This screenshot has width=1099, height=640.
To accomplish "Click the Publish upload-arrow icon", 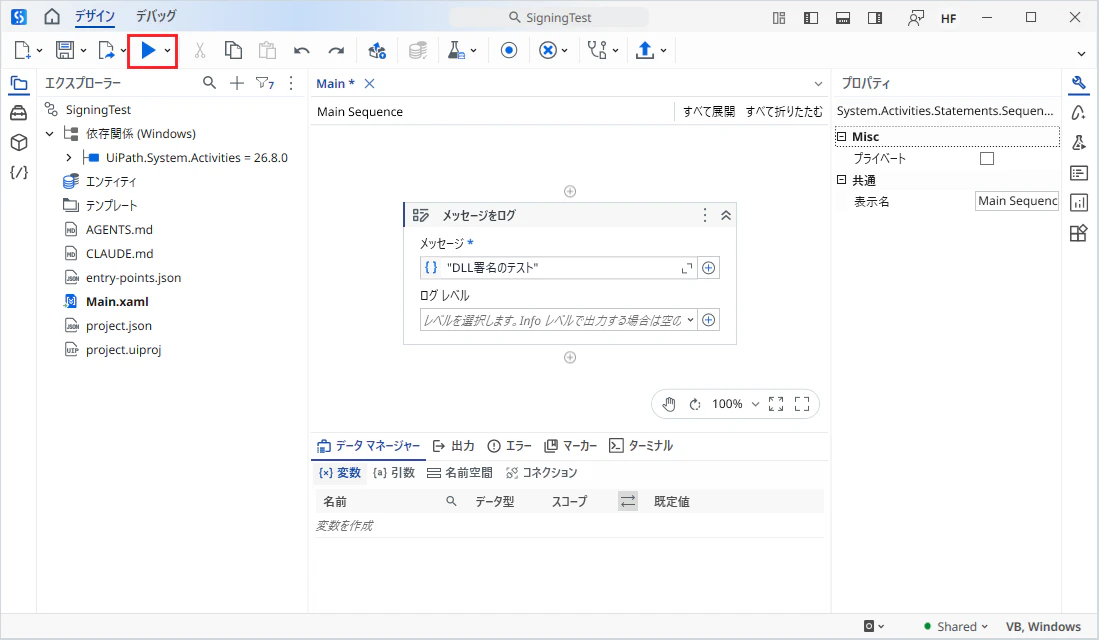I will coord(645,50).
